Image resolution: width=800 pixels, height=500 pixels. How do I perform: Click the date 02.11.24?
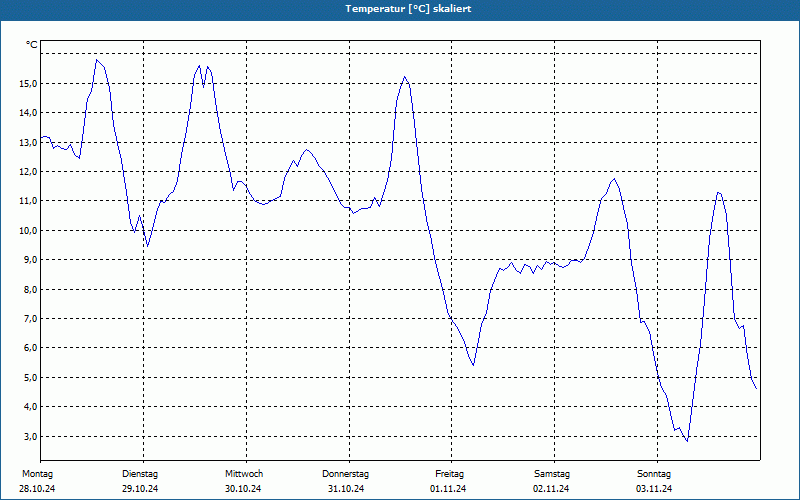[x=551, y=489]
